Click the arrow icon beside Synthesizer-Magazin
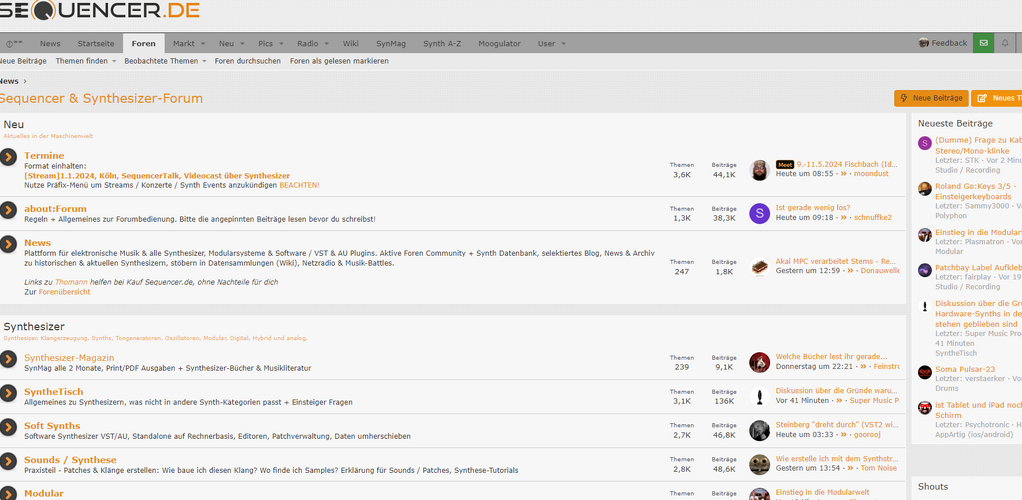The image size is (1022, 500). tap(8, 359)
